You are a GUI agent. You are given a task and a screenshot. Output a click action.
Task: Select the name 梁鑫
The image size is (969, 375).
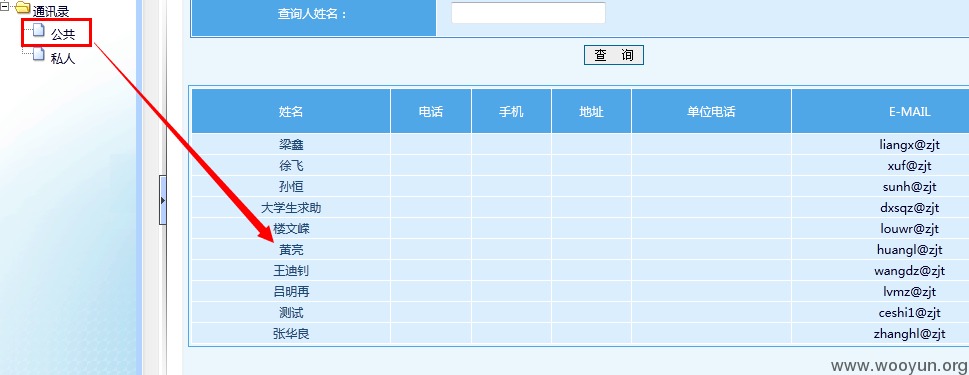click(x=291, y=145)
